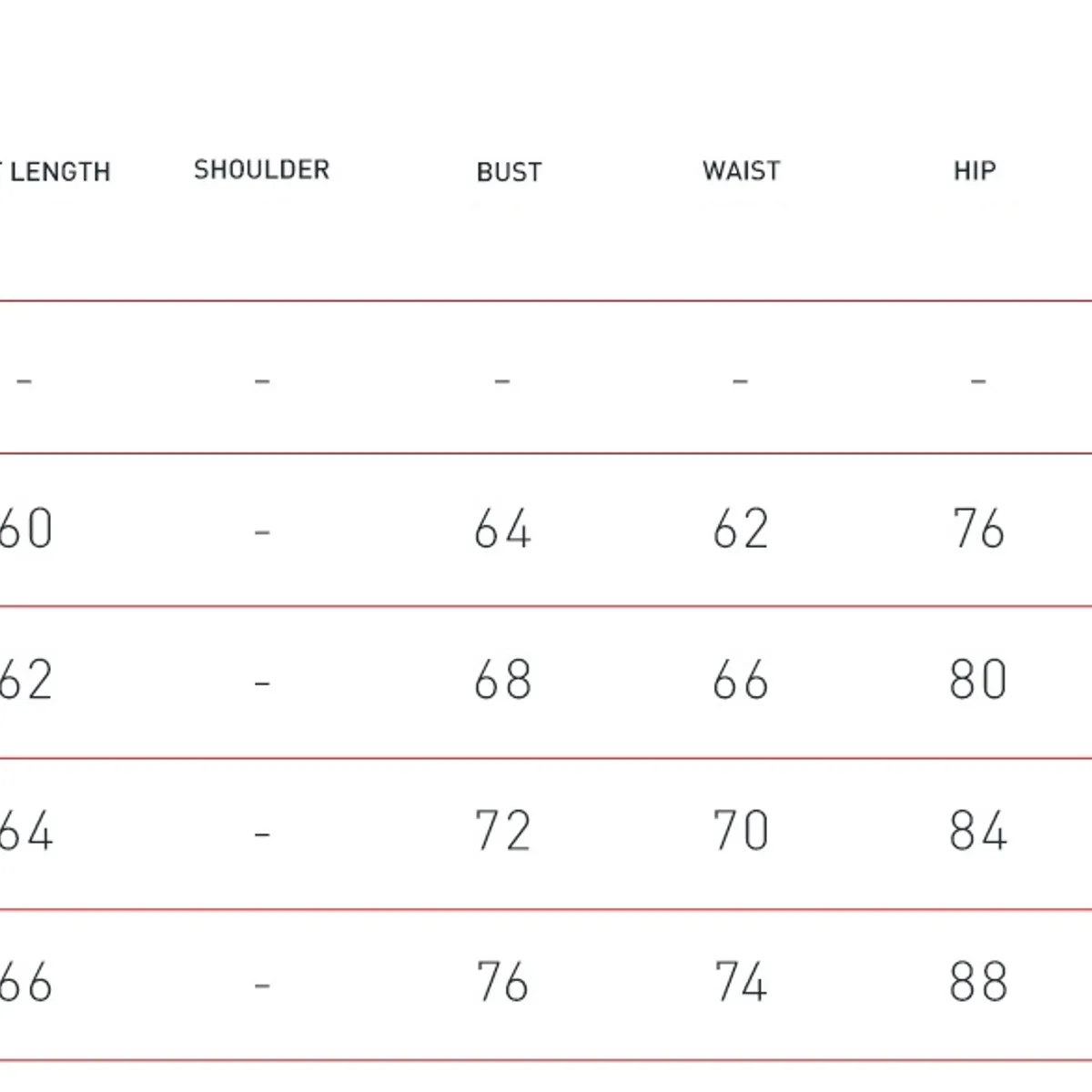This screenshot has height=1092, width=1092.
Task: Select the bust value 72
Action: pyautogui.click(x=502, y=832)
